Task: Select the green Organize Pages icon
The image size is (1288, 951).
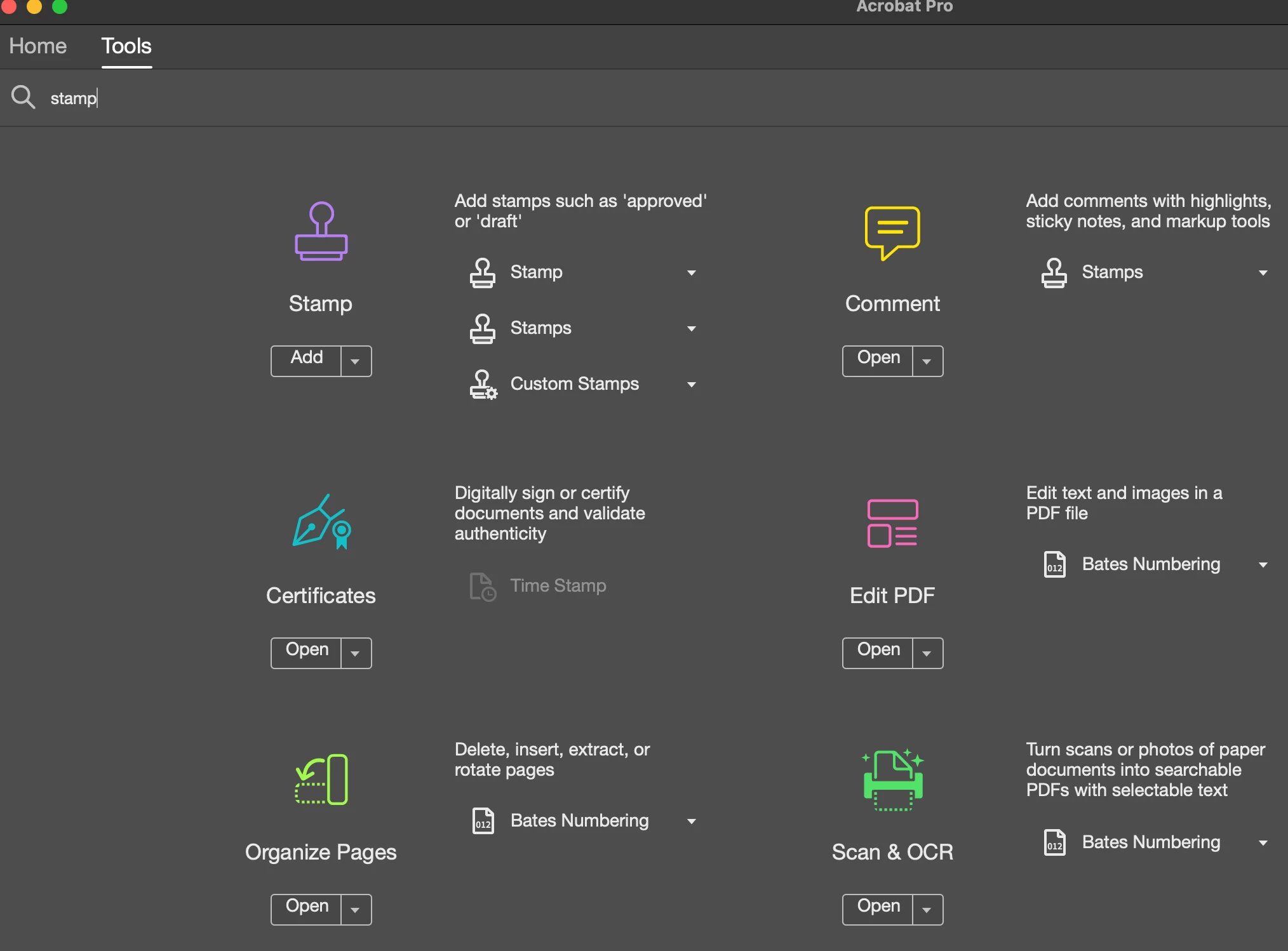Action: click(321, 780)
